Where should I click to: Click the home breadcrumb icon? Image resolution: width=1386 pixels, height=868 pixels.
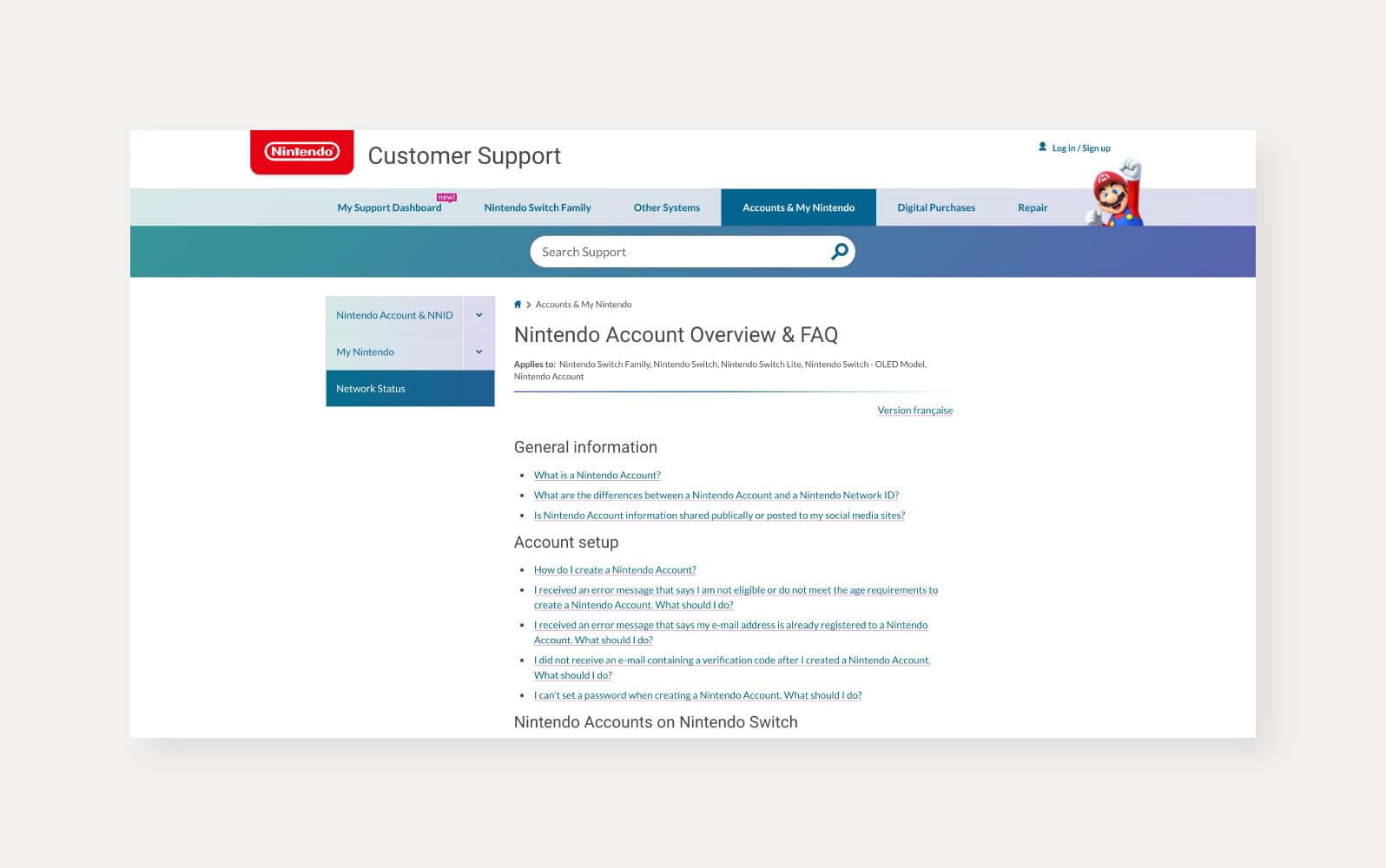pos(518,305)
